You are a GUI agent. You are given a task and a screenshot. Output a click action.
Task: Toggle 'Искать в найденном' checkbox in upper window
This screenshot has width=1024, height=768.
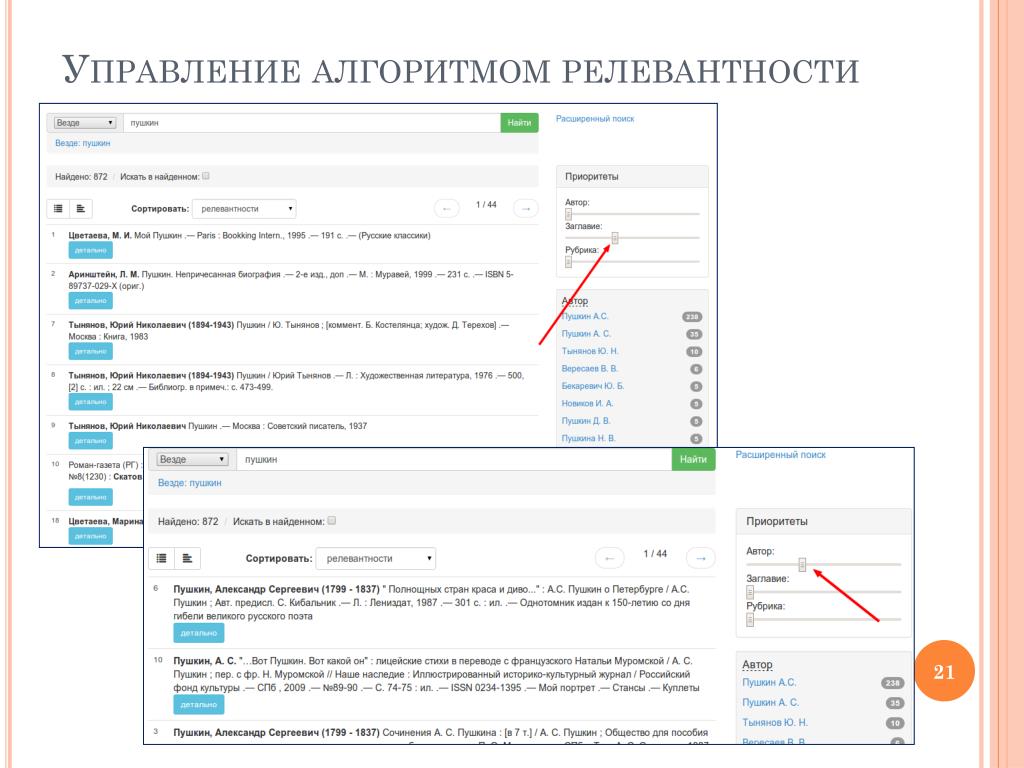[206, 176]
